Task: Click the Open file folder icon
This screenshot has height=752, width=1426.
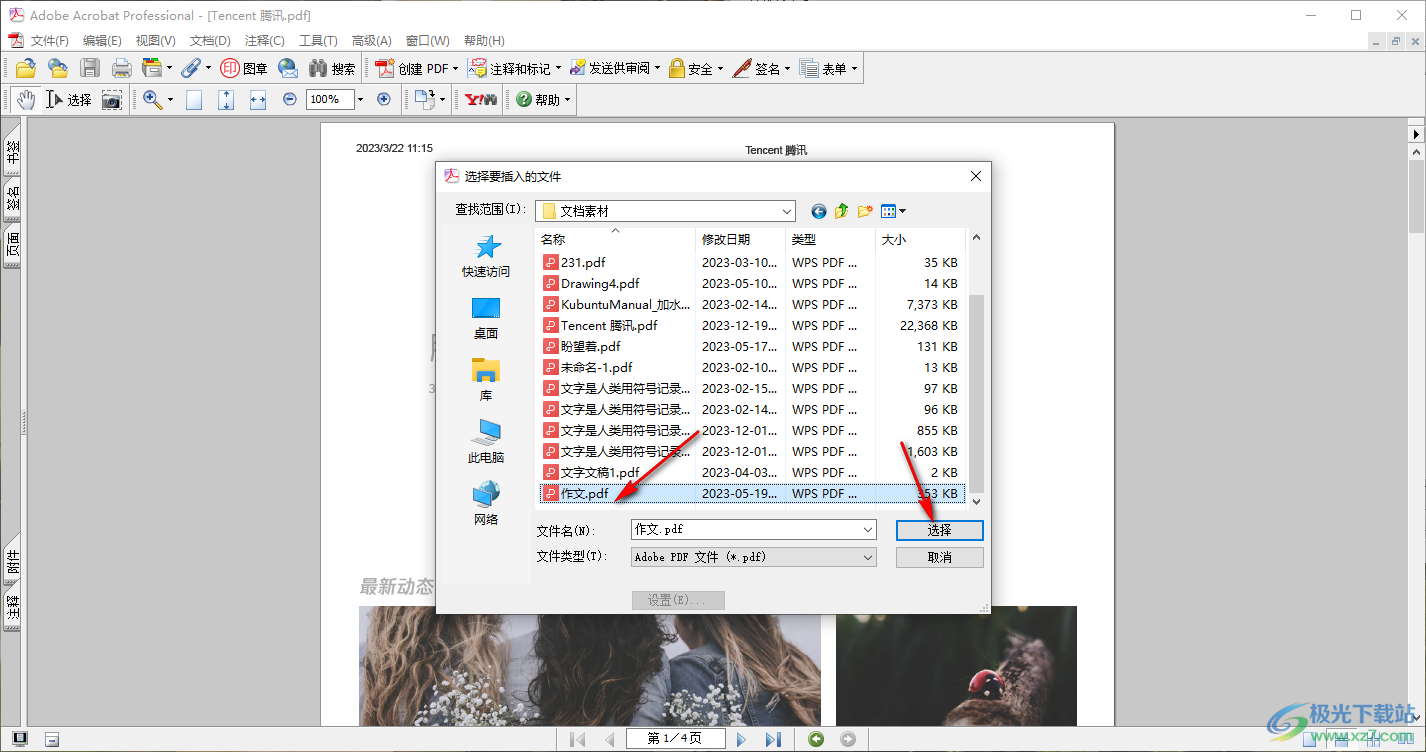Action: (26, 68)
